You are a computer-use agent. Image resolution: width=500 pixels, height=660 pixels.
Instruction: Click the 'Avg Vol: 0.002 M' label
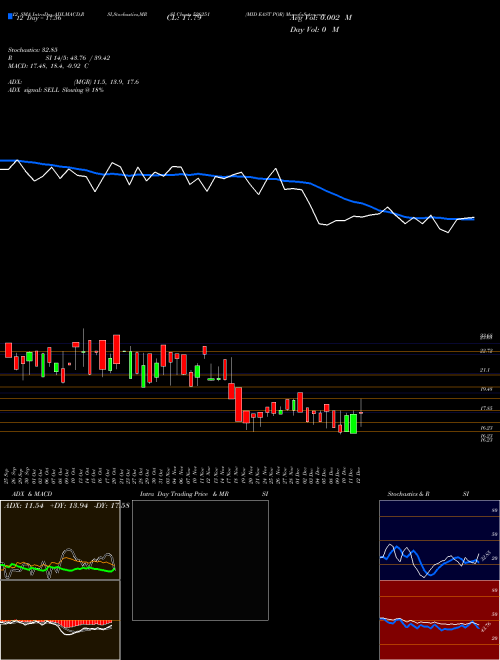tap(320, 18)
